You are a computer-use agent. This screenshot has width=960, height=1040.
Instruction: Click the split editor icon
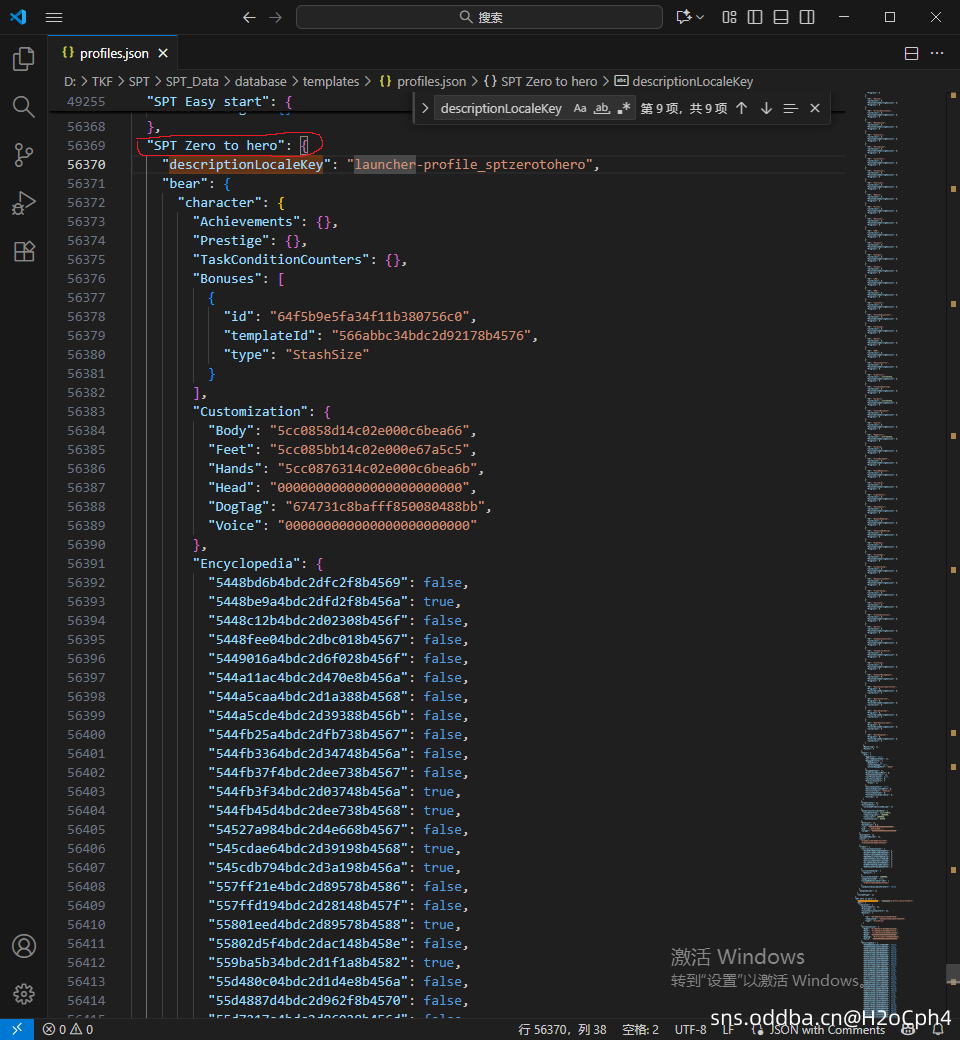point(911,53)
